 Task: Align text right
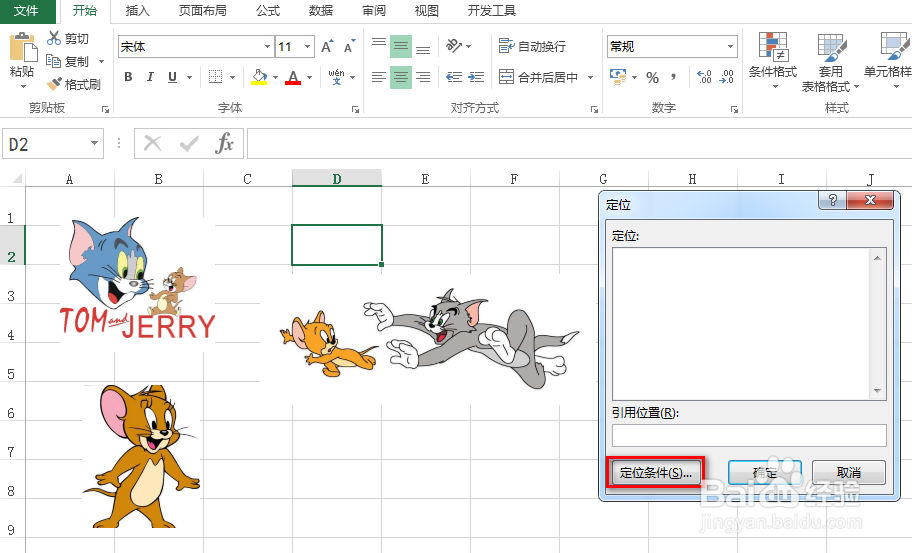[423, 77]
